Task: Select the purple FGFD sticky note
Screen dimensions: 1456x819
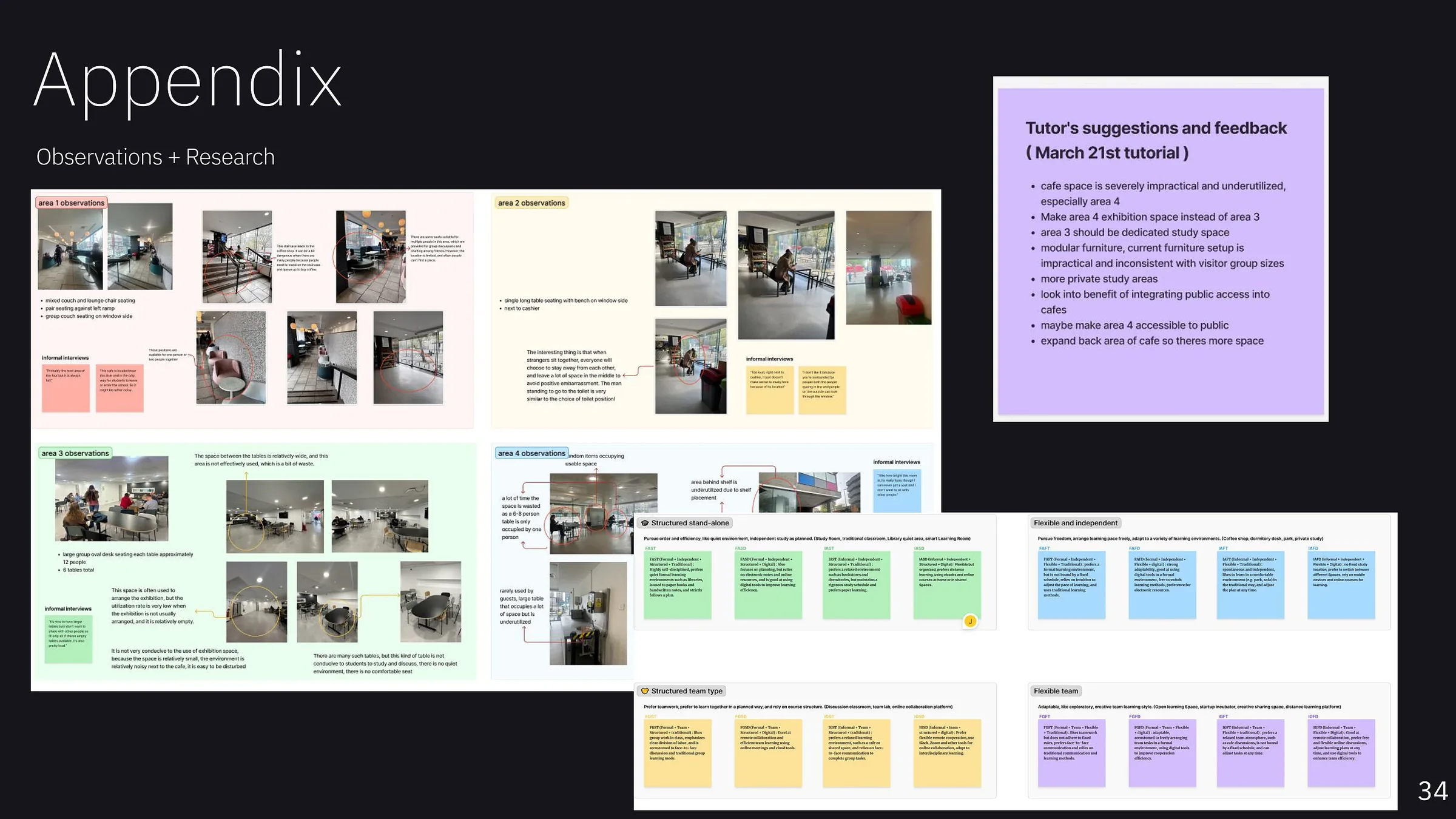Action: click(x=1162, y=753)
